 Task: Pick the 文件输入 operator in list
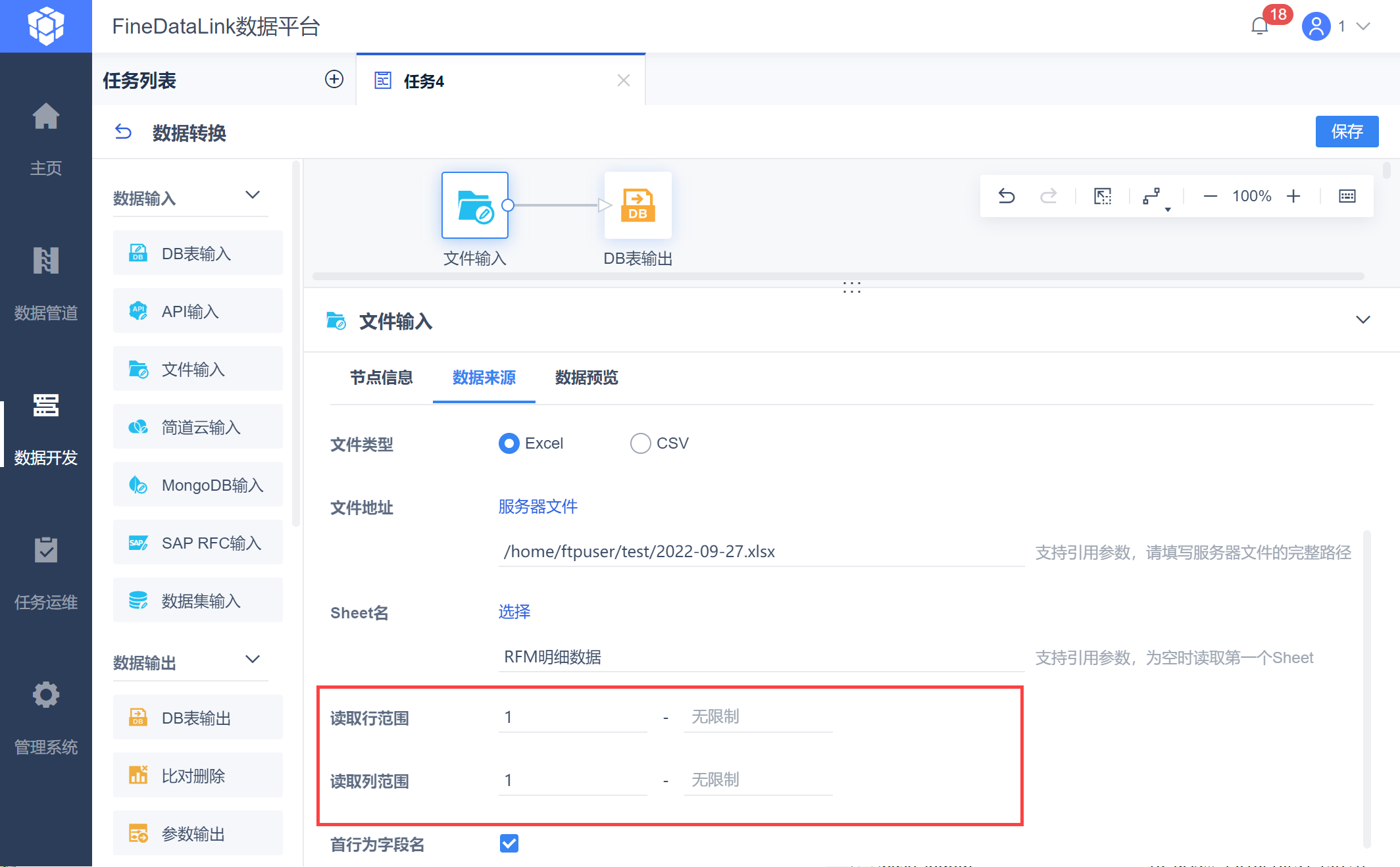pos(198,369)
